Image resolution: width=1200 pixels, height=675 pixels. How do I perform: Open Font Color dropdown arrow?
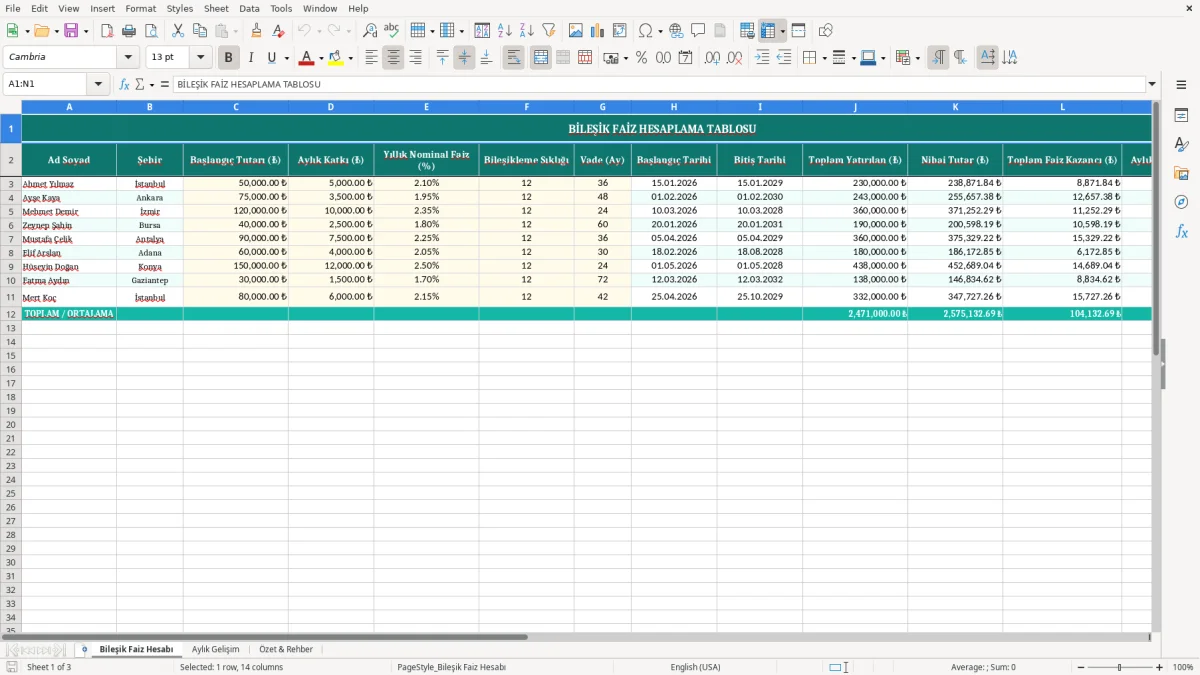[x=321, y=58]
